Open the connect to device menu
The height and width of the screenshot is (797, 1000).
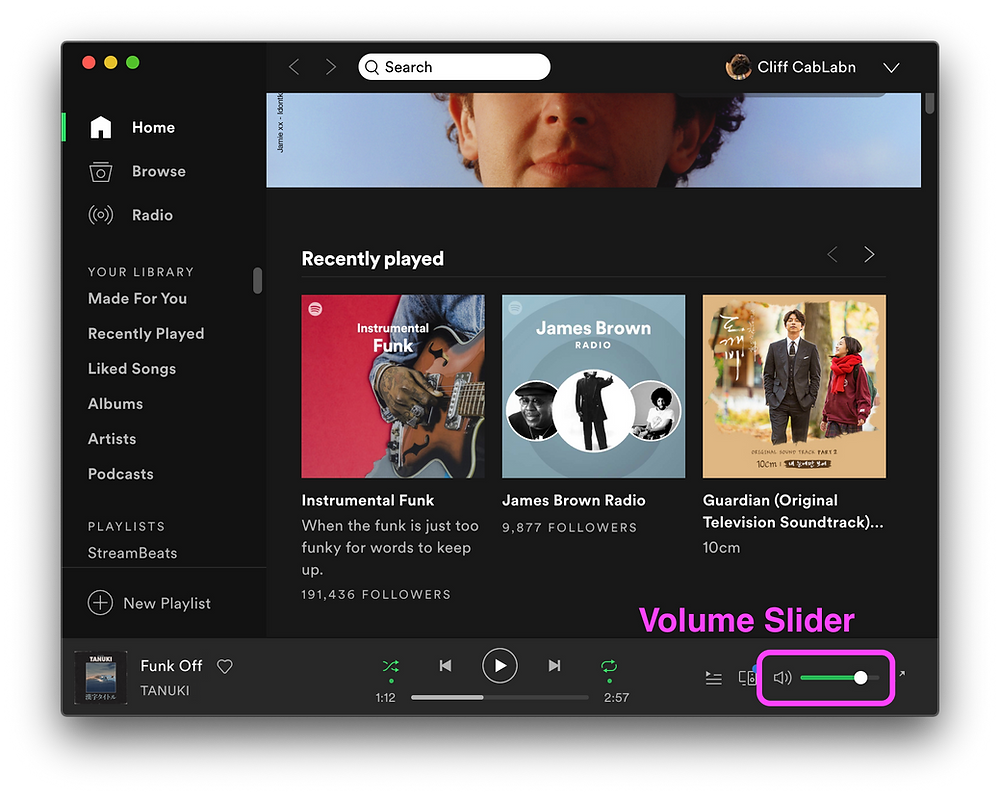[x=747, y=677]
